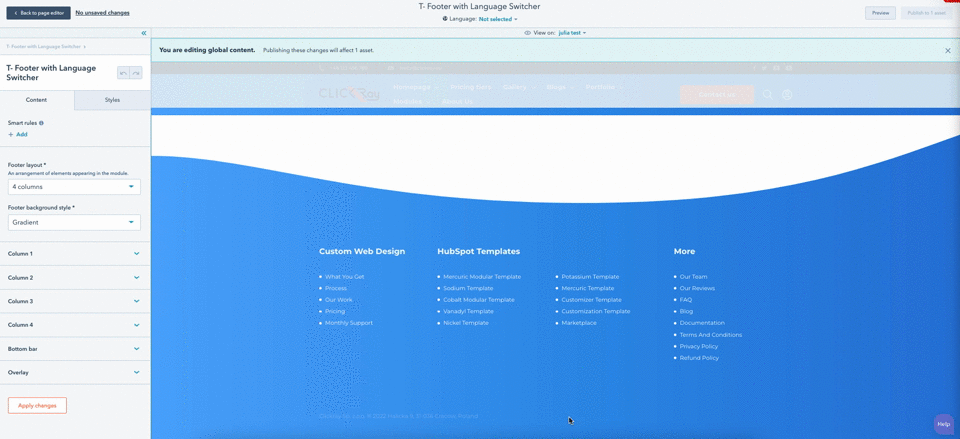
Task: Click Customizer Template footer link
Action: point(591,300)
